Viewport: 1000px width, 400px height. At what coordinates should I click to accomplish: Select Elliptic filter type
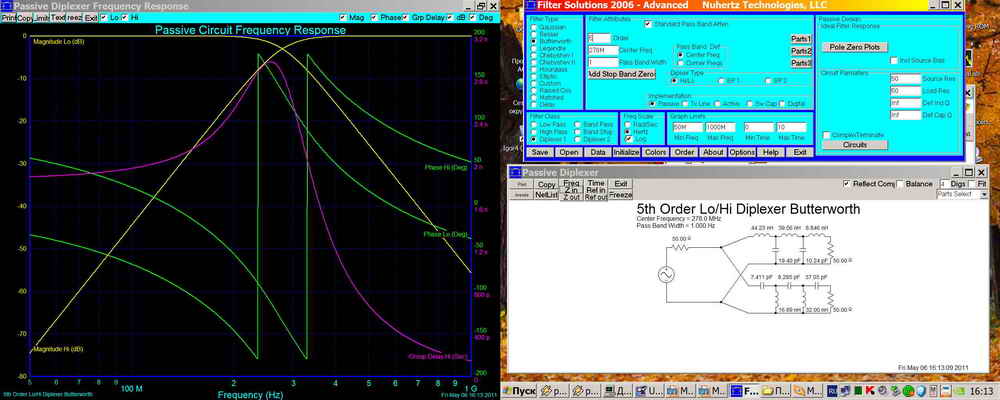point(534,77)
